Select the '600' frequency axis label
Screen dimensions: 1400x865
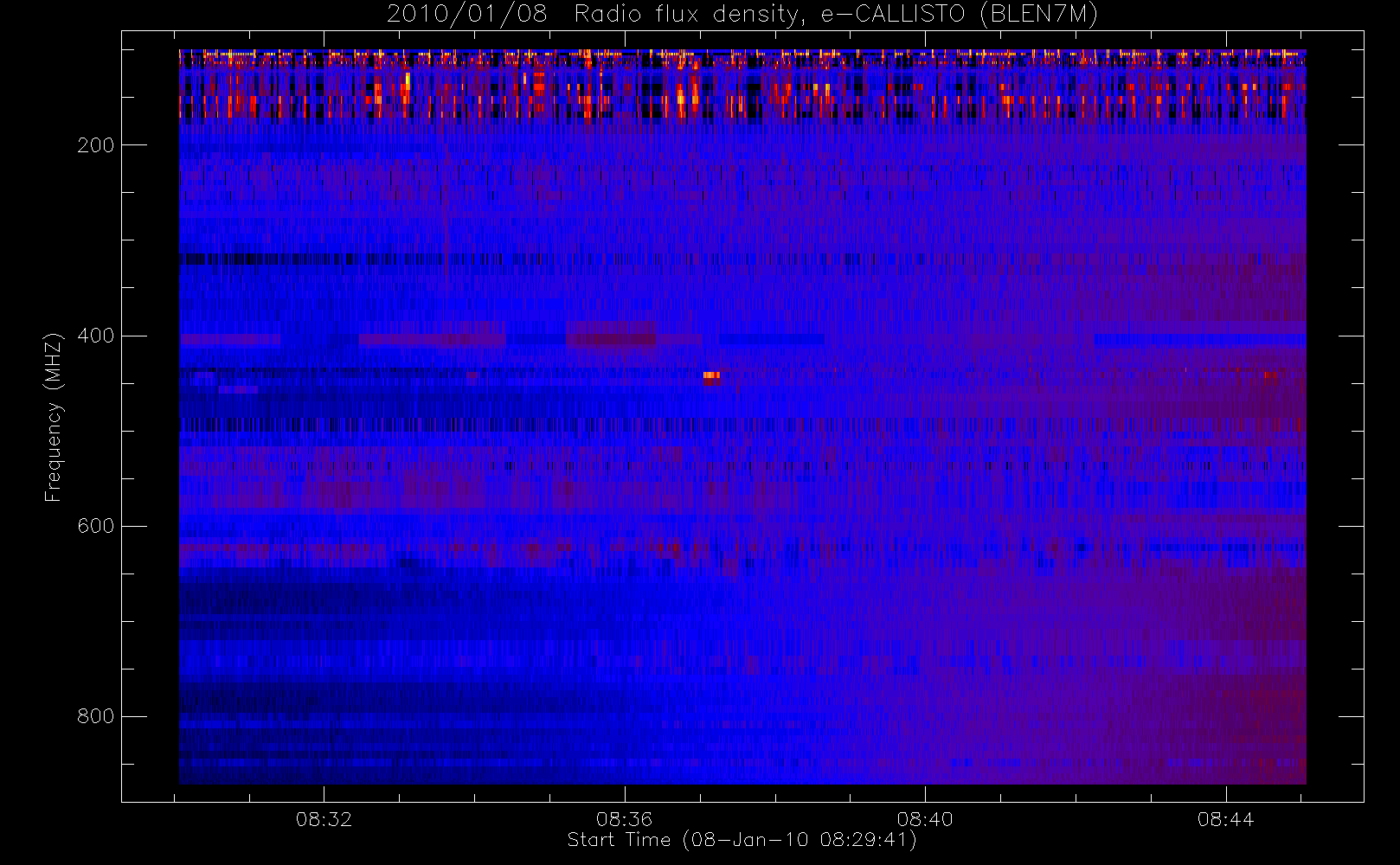click(96, 526)
